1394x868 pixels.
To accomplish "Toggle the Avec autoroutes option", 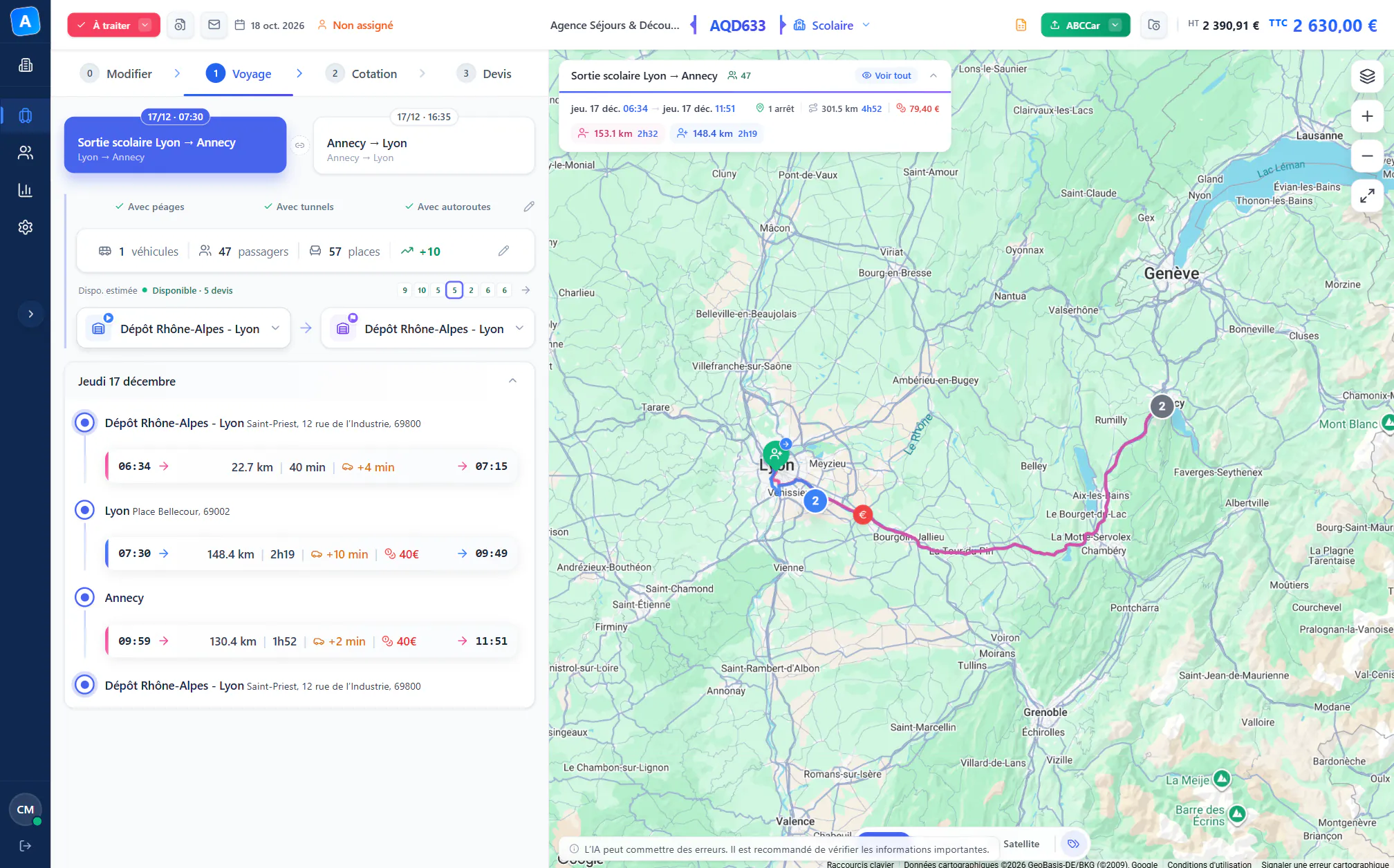I will [447, 207].
